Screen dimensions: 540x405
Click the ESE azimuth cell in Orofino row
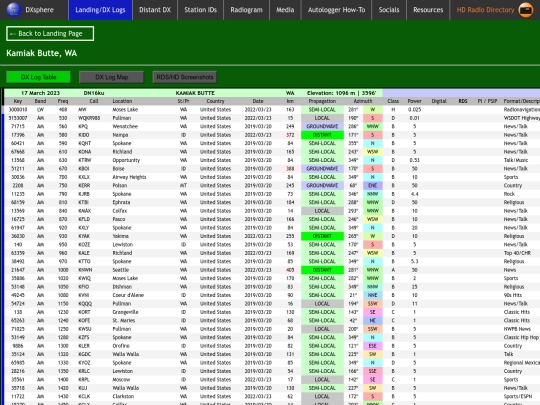tap(373, 346)
